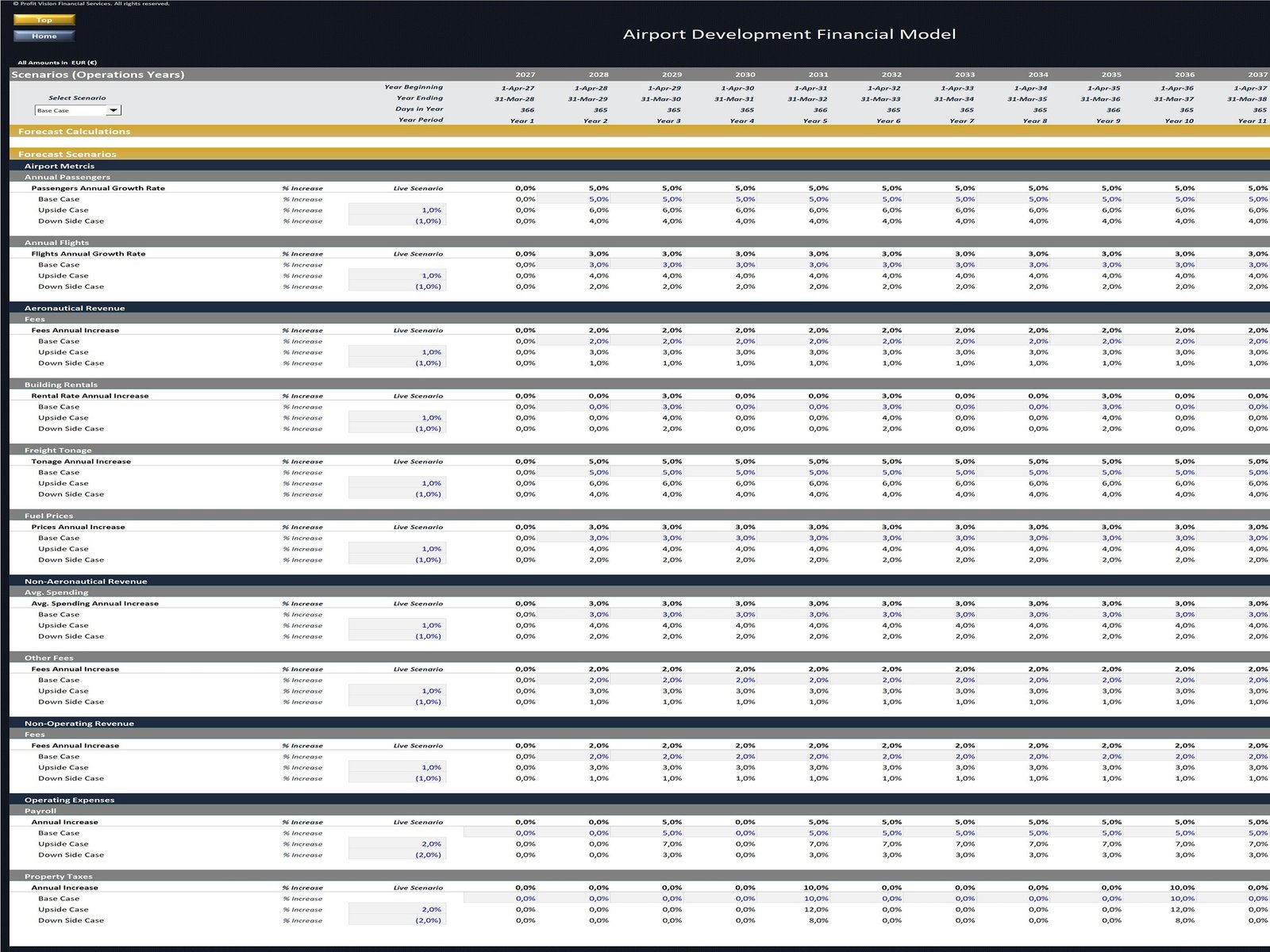Click the gold Top button
The image size is (1270, 952).
tap(44, 20)
